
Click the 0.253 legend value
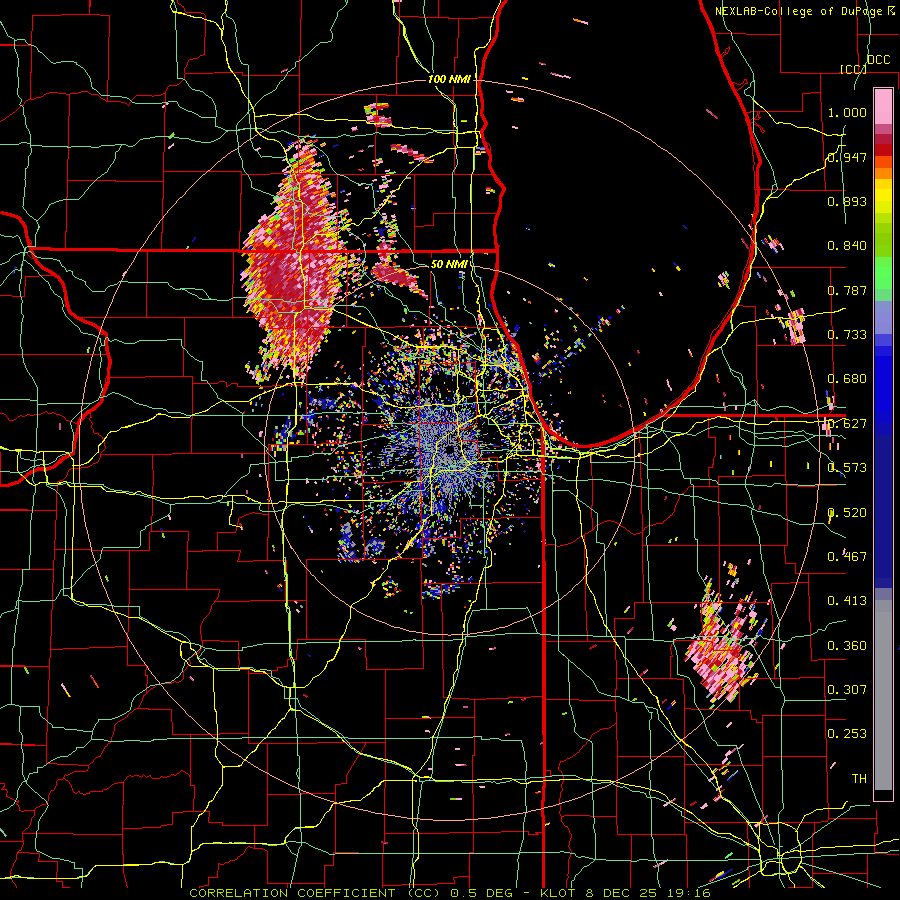pyautogui.click(x=847, y=734)
